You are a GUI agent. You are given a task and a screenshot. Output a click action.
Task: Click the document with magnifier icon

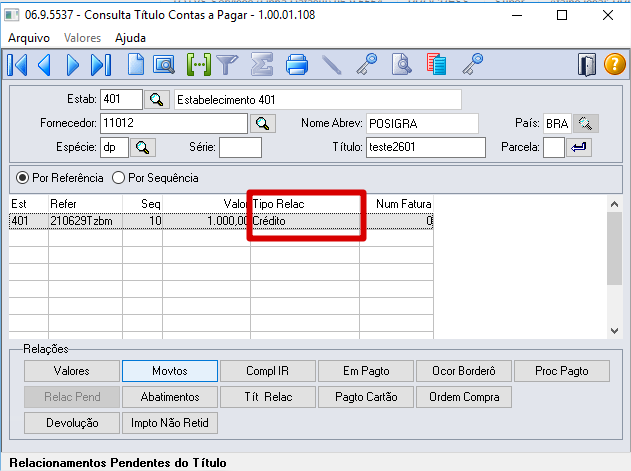pyautogui.click(x=401, y=64)
